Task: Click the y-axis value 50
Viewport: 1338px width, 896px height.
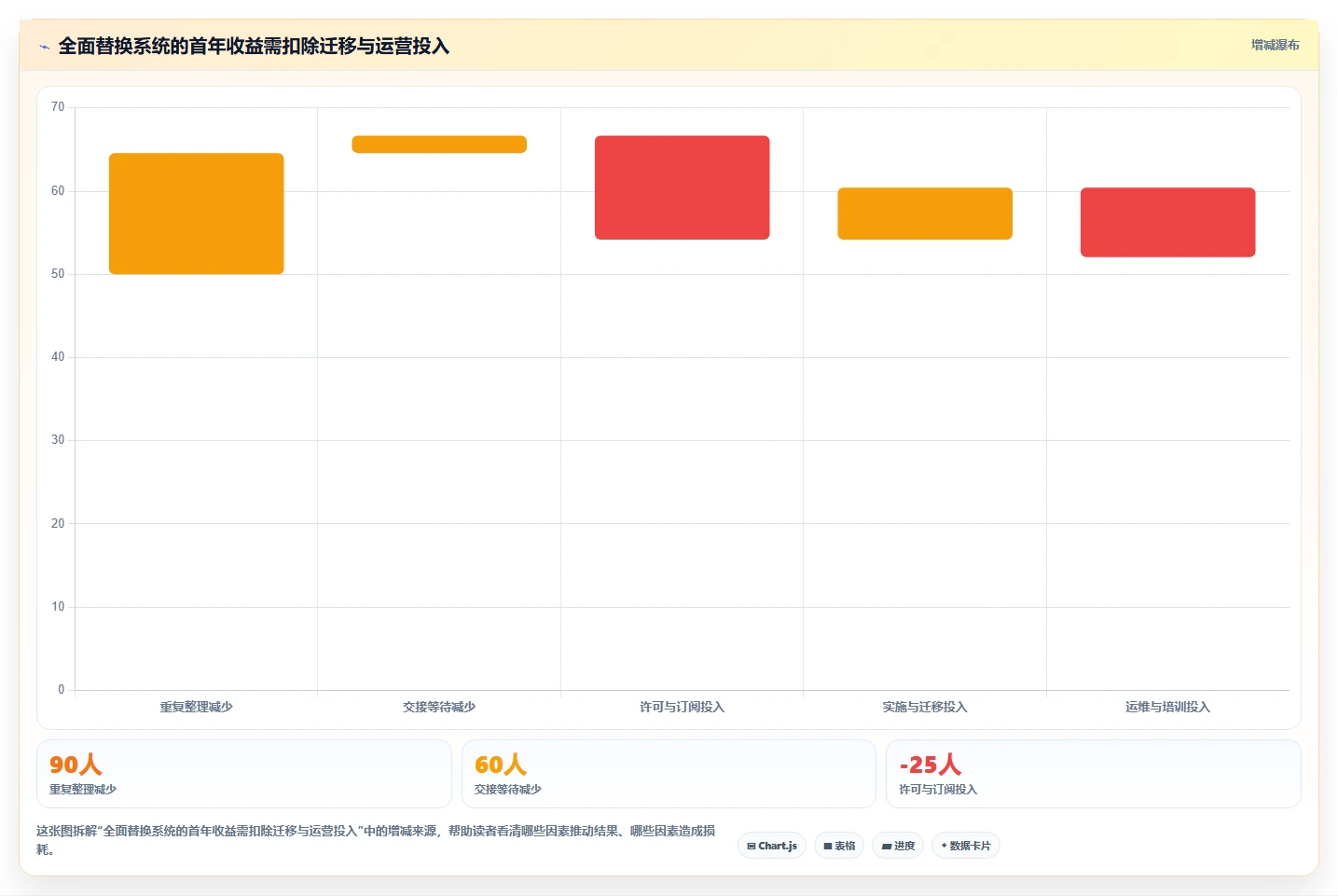Action: pyautogui.click(x=58, y=274)
